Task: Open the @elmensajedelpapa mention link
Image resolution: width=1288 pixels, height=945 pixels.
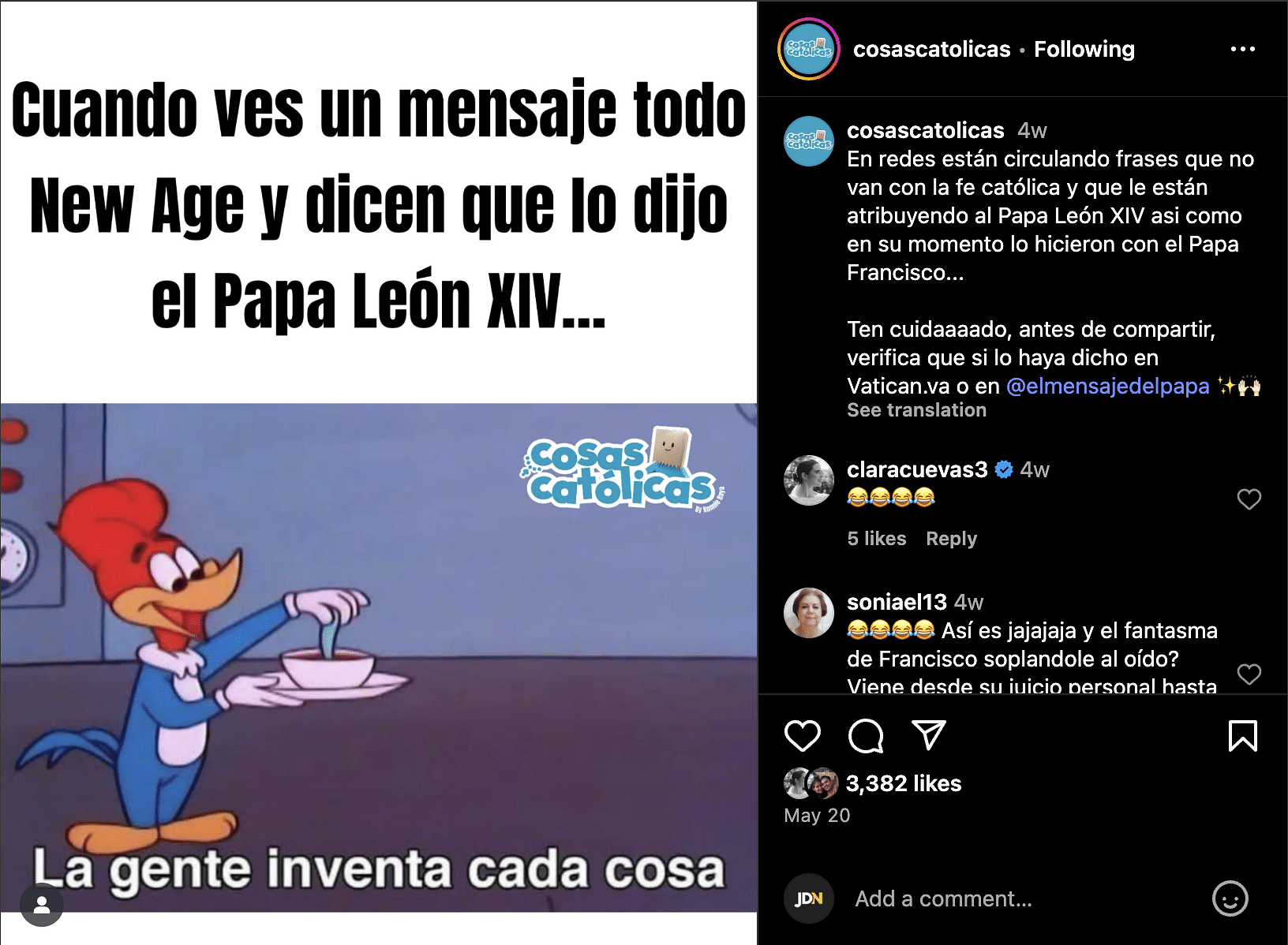Action: 1108,386
